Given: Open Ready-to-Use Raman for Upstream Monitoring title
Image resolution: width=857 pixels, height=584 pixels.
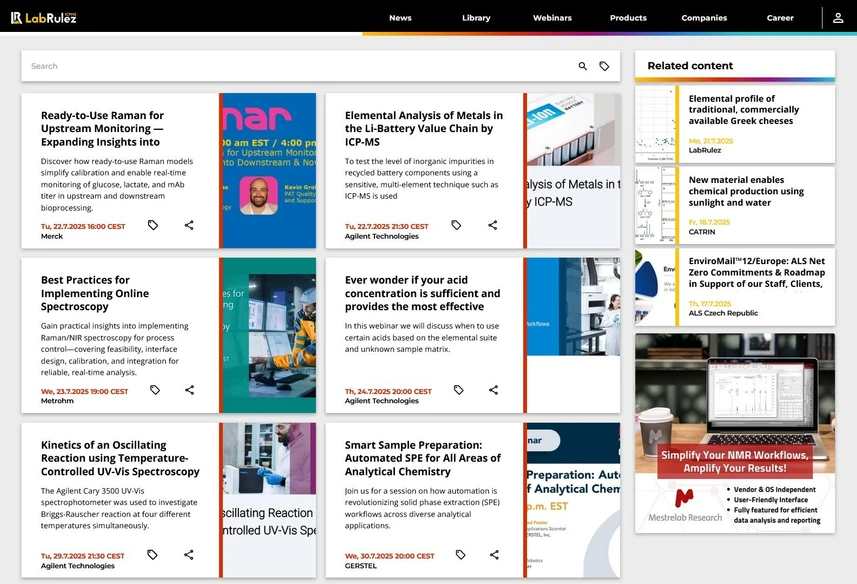Looking at the screenshot, I should 102,128.
